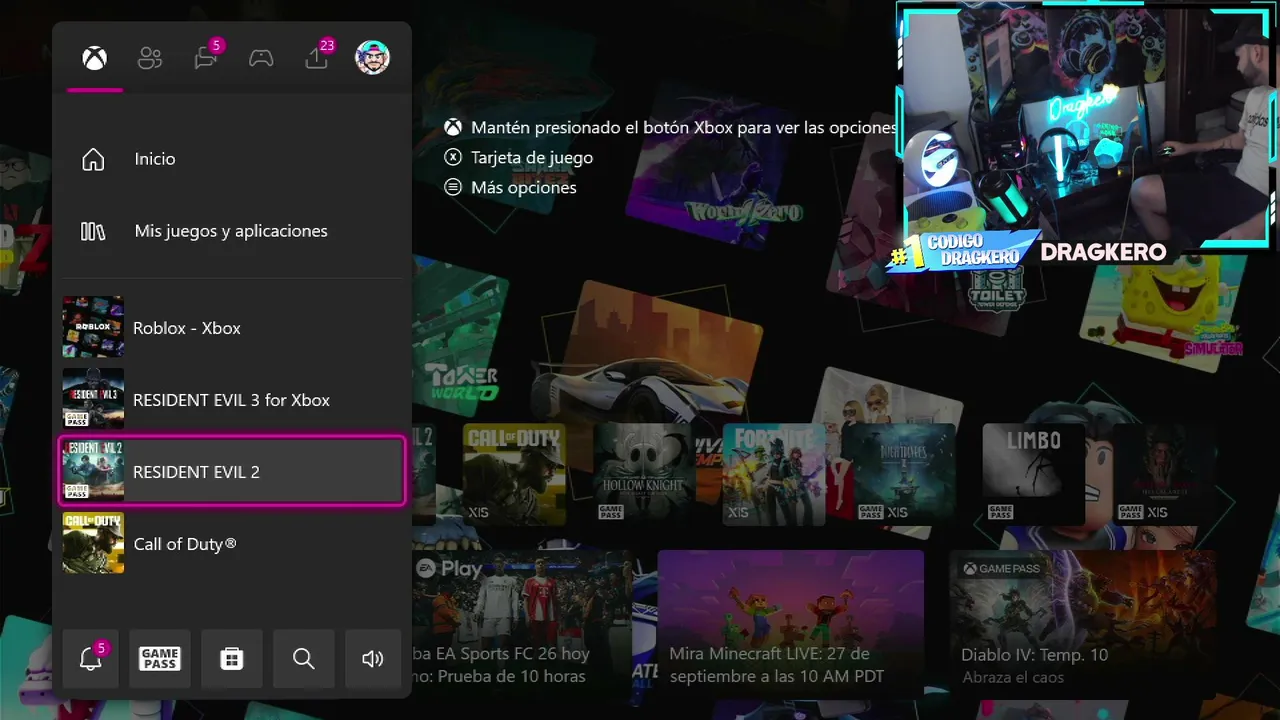Open the LIMBO dashboard tile
Screen dimensions: 1280x720
[1034, 474]
